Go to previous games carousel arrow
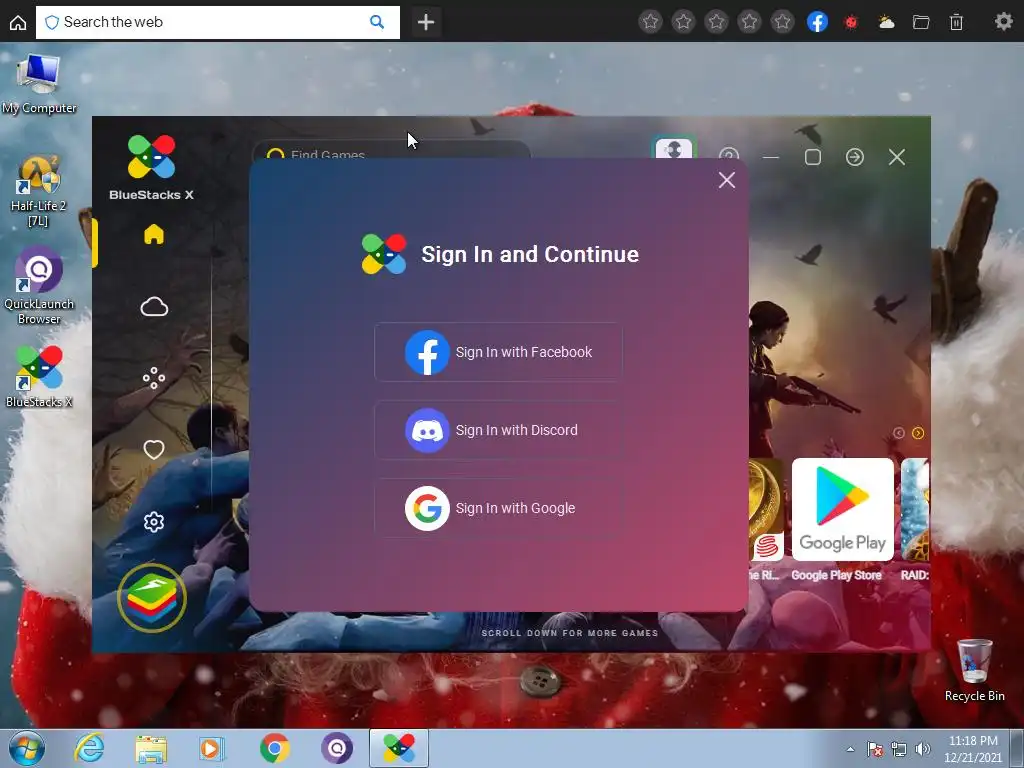Screen dimensions: 1024x768 899,433
